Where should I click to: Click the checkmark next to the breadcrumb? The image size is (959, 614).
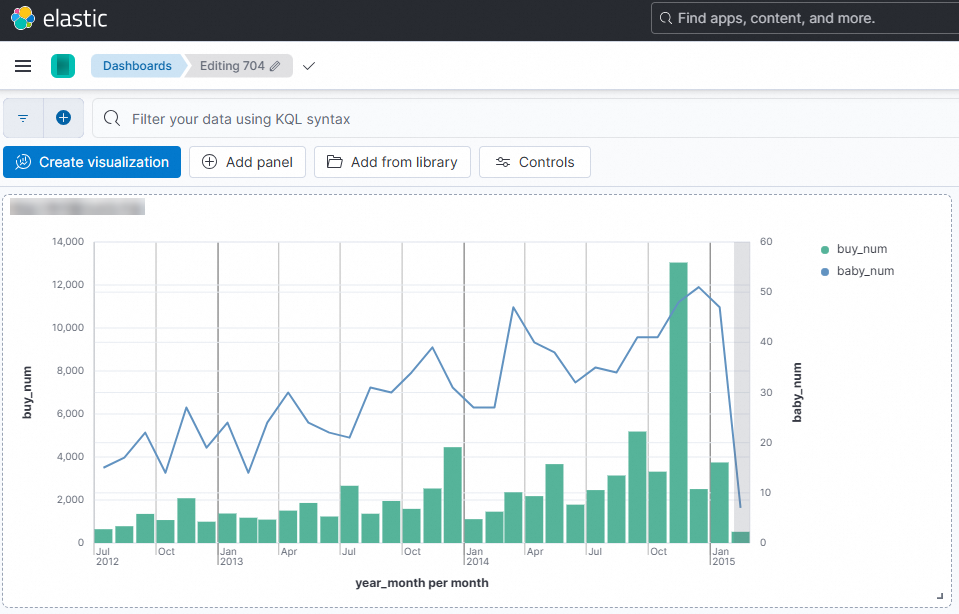click(309, 66)
